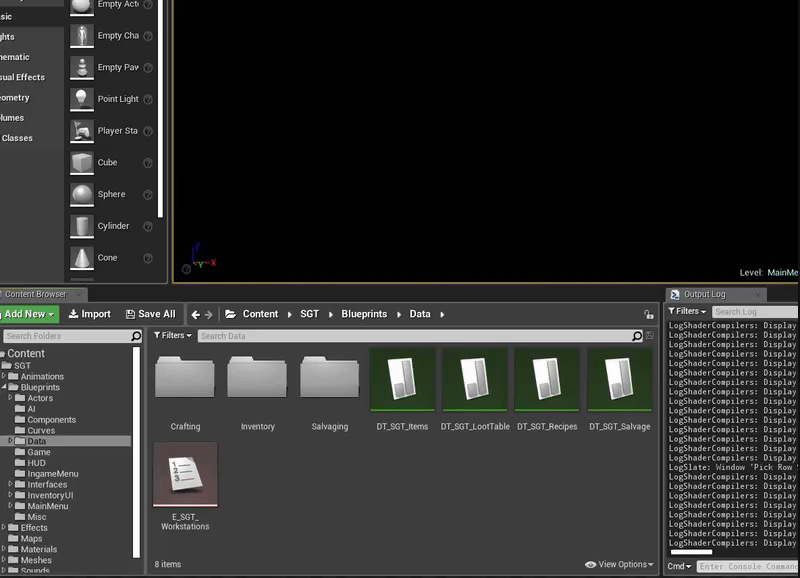Expand the Add New dropdown
The height and width of the screenshot is (578, 800).
tap(28, 314)
